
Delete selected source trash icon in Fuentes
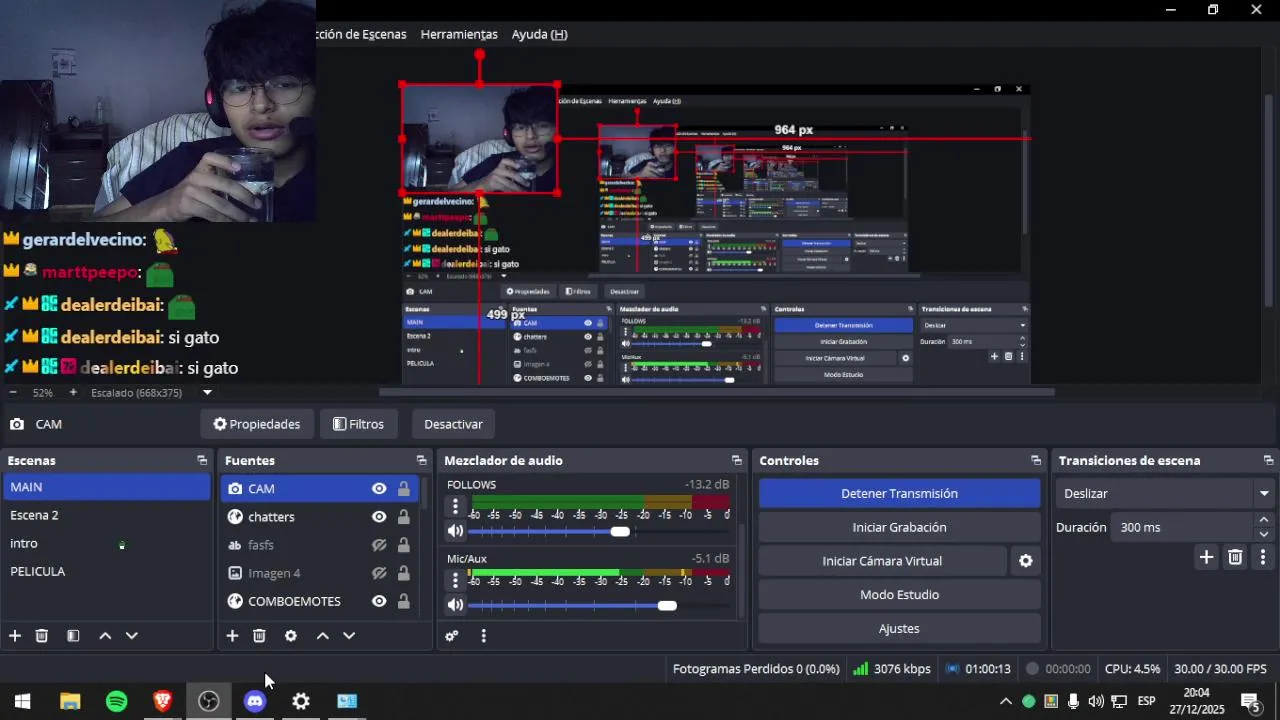point(259,636)
